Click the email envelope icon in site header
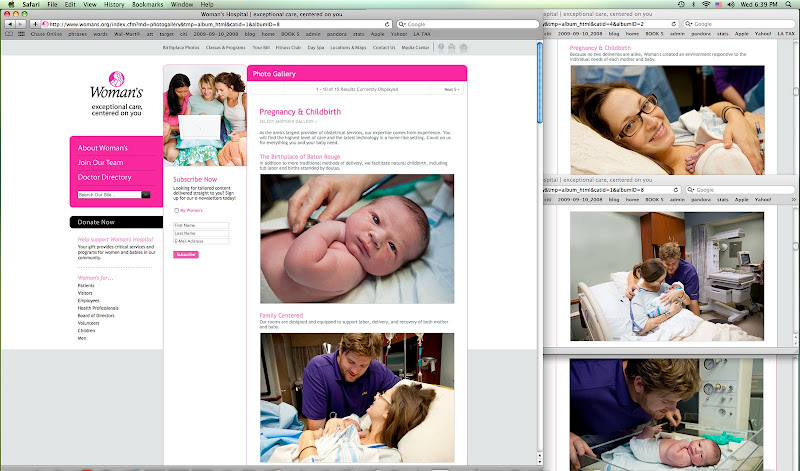This screenshot has width=800, height=471. pos(463,47)
